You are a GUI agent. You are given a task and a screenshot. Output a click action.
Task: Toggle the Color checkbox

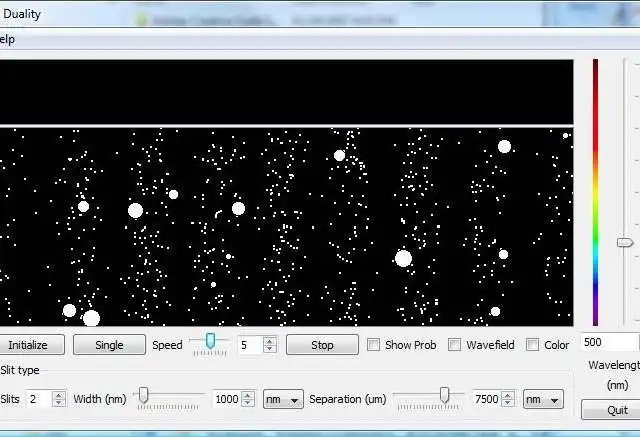pos(532,344)
